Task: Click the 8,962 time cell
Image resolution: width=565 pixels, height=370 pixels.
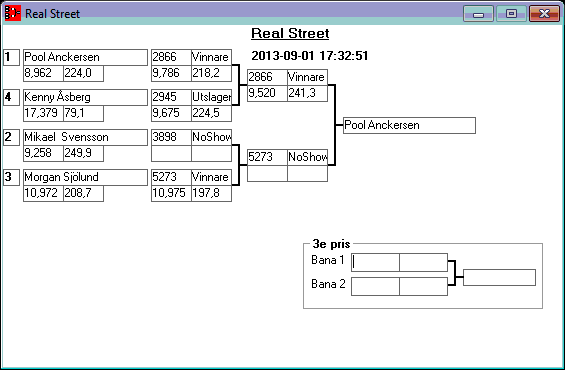Action: (x=43, y=73)
